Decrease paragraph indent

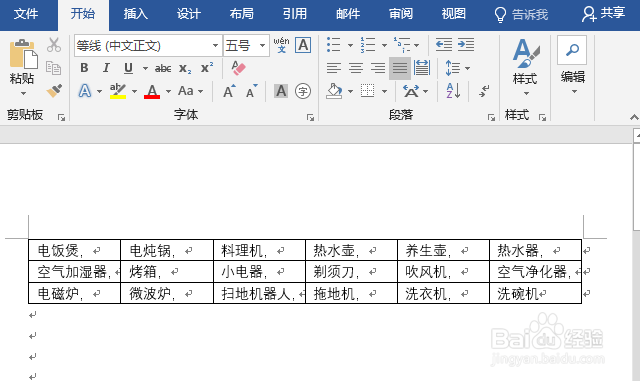(x=444, y=45)
